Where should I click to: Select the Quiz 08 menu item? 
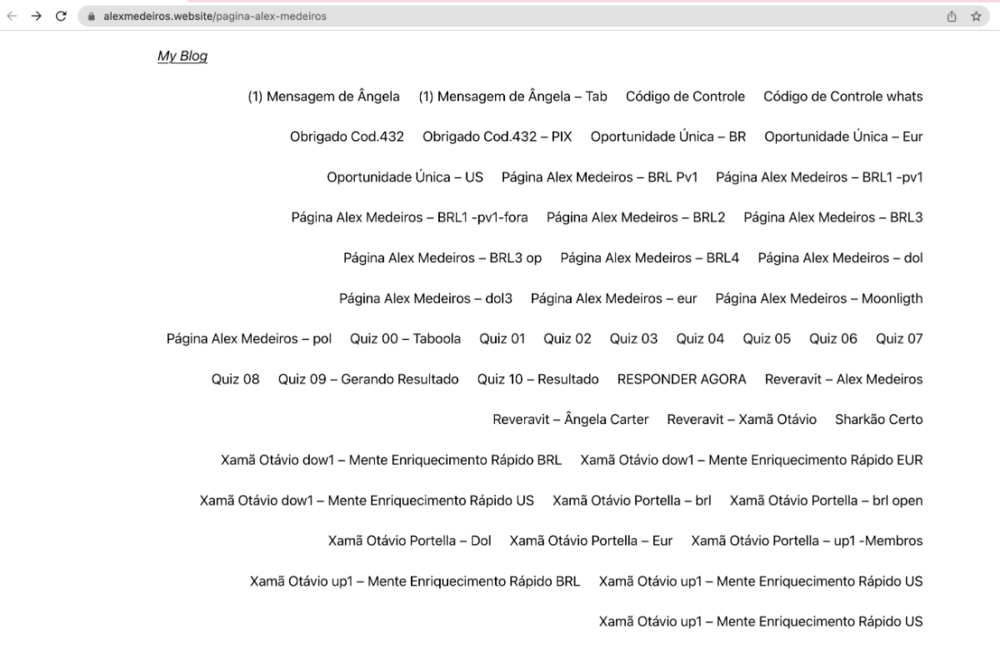(235, 379)
